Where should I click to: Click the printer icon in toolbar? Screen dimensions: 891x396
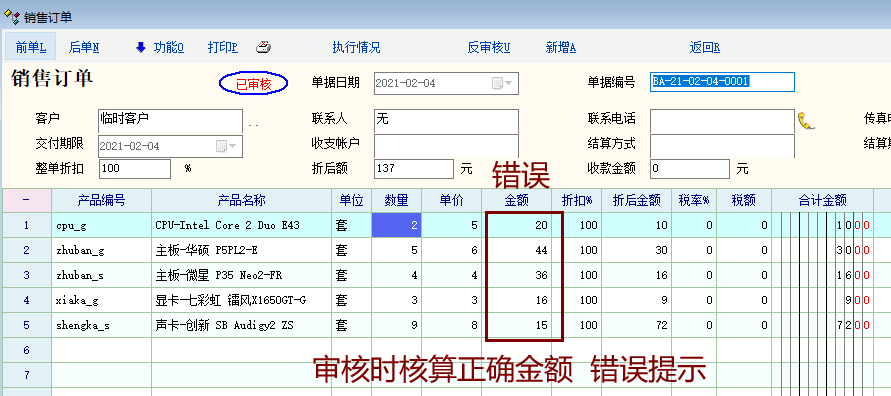(x=263, y=47)
